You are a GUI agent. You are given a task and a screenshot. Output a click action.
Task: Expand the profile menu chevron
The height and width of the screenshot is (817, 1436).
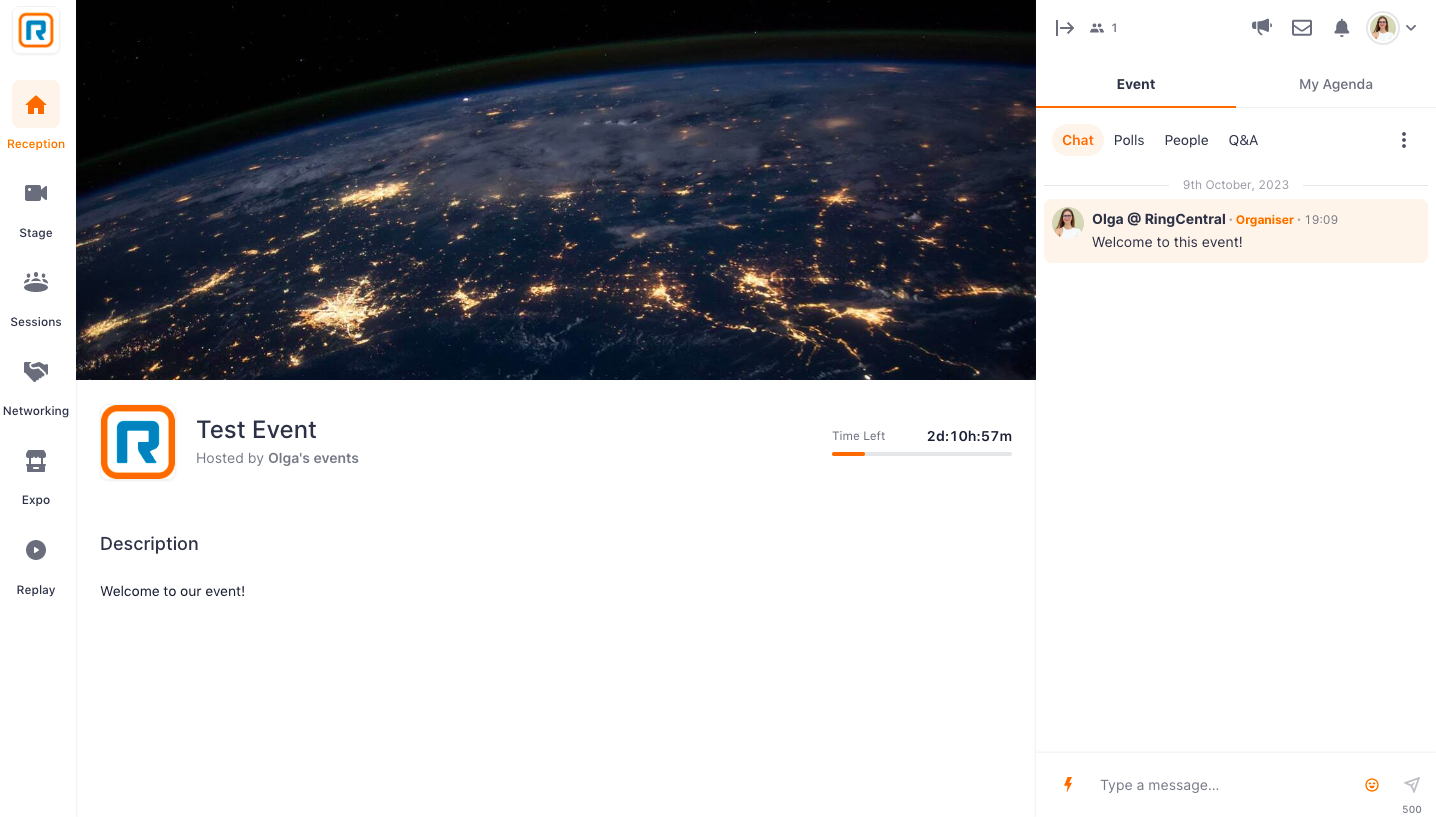[x=1411, y=28]
